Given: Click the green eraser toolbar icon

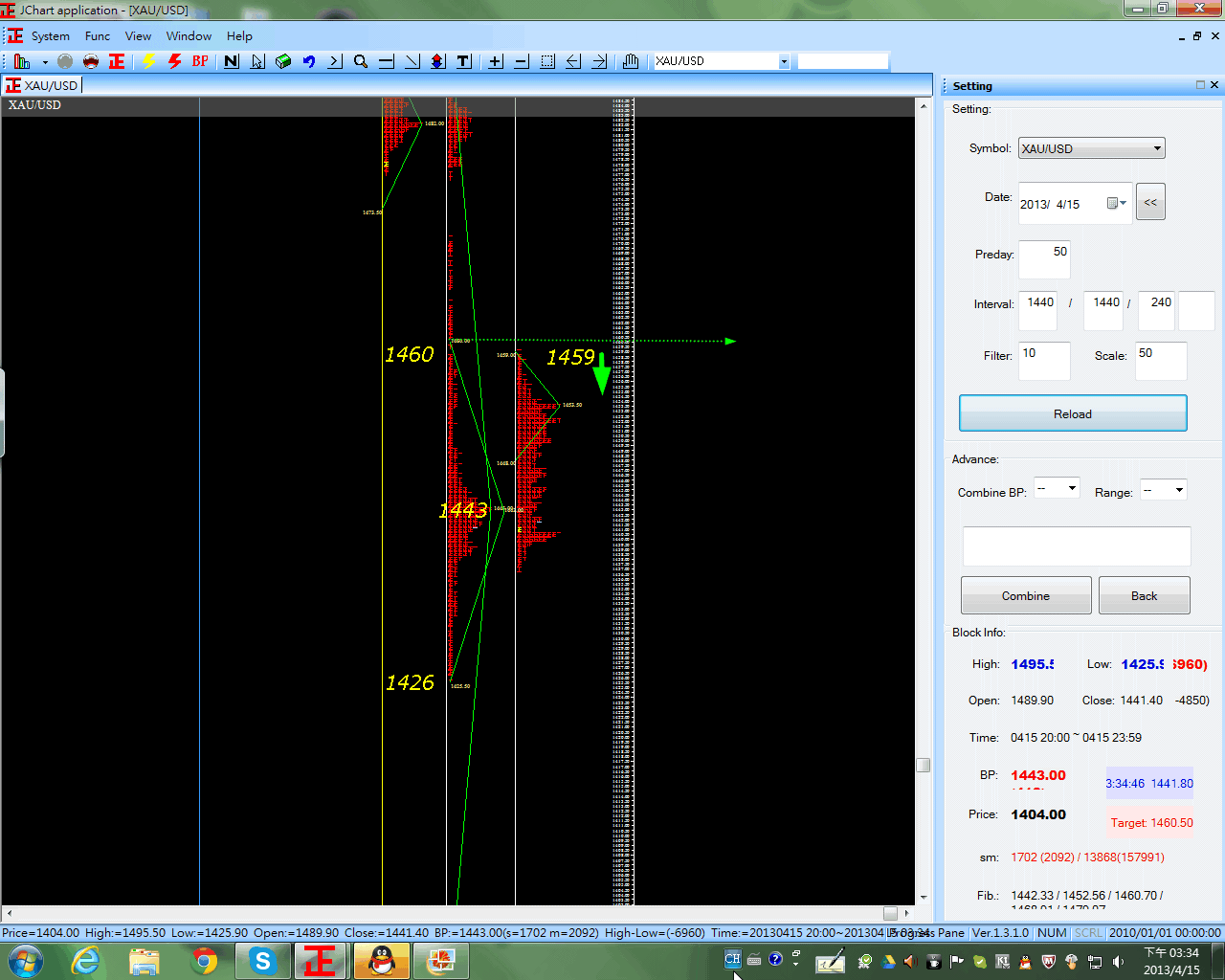Looking at the screenshot, I should (283, 61).
